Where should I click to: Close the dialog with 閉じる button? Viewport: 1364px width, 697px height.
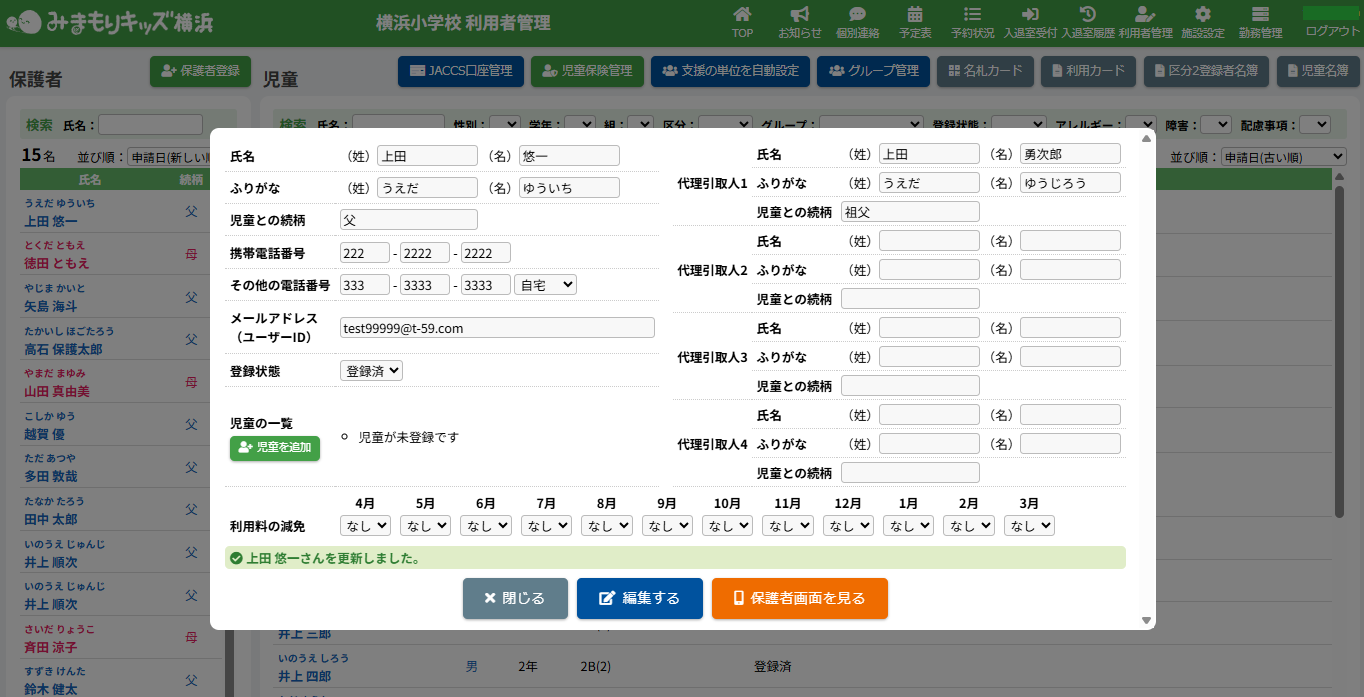click(515, 599)
